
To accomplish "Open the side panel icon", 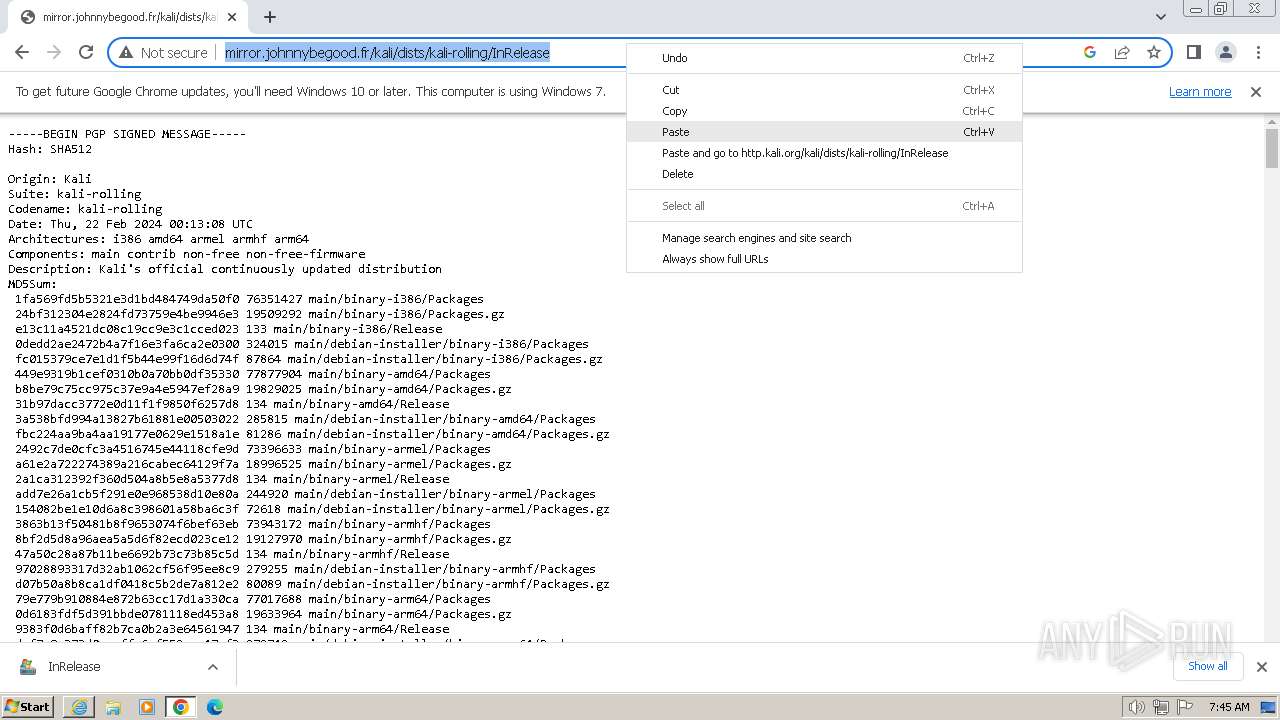I will (x=1193, y=52).
